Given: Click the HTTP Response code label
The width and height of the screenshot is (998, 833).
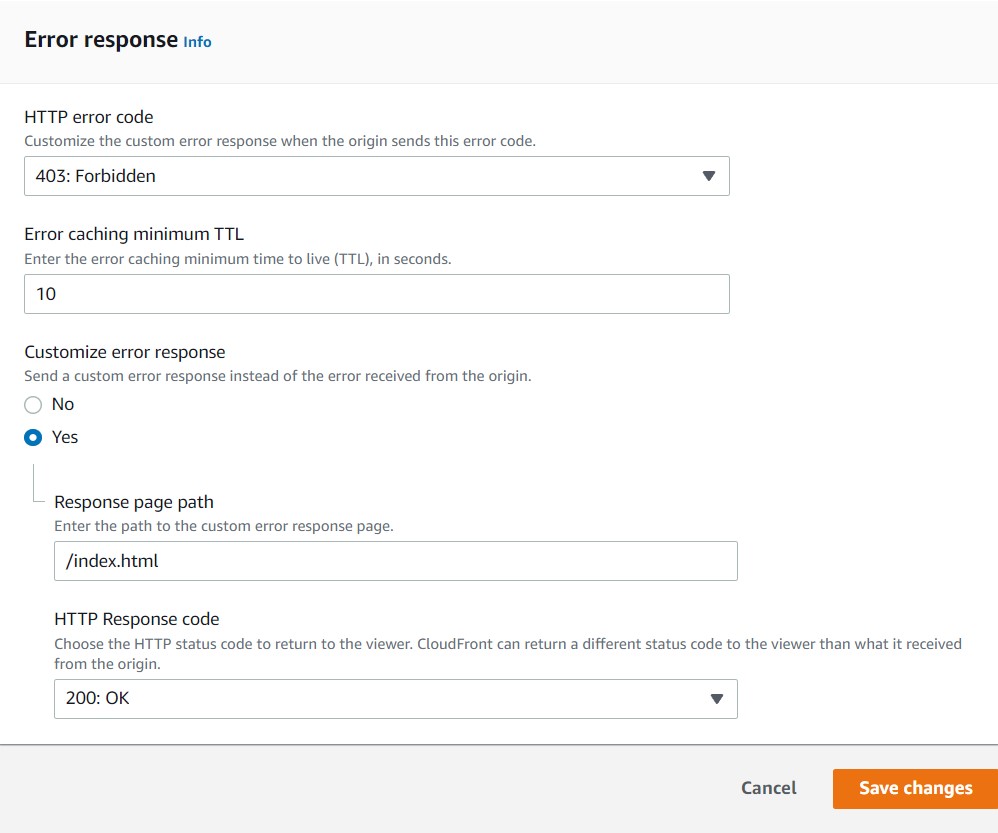Looking at the screenshot, I should pyautogui.click(x=137, y=619).
